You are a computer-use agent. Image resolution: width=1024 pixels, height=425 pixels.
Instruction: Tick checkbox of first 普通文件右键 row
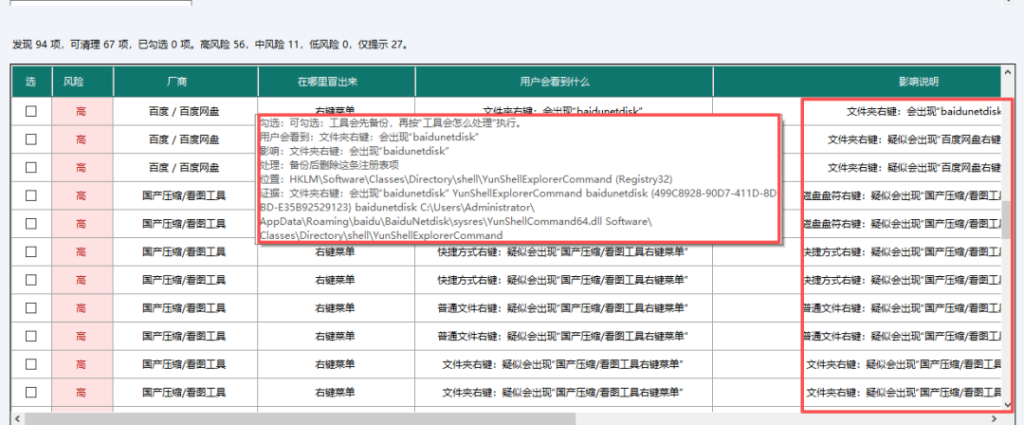pyautogui.click(x=31, y=307)
